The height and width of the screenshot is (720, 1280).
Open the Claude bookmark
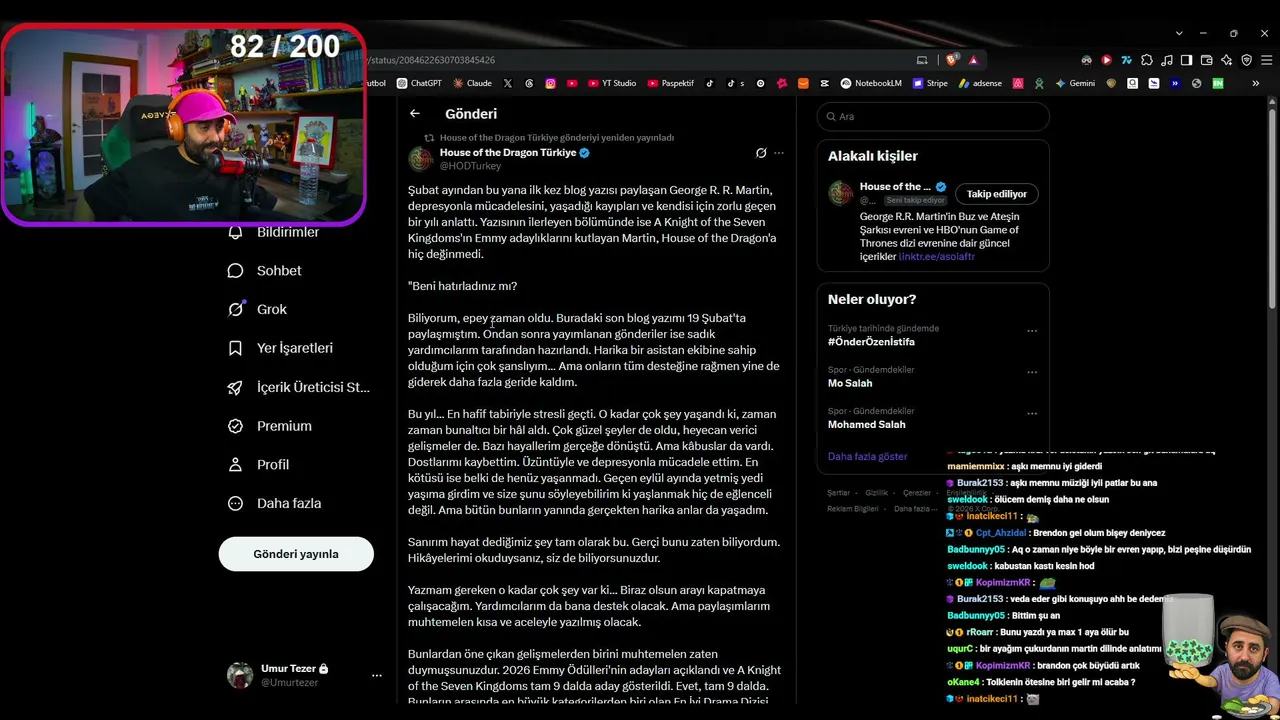click(472, 84)
